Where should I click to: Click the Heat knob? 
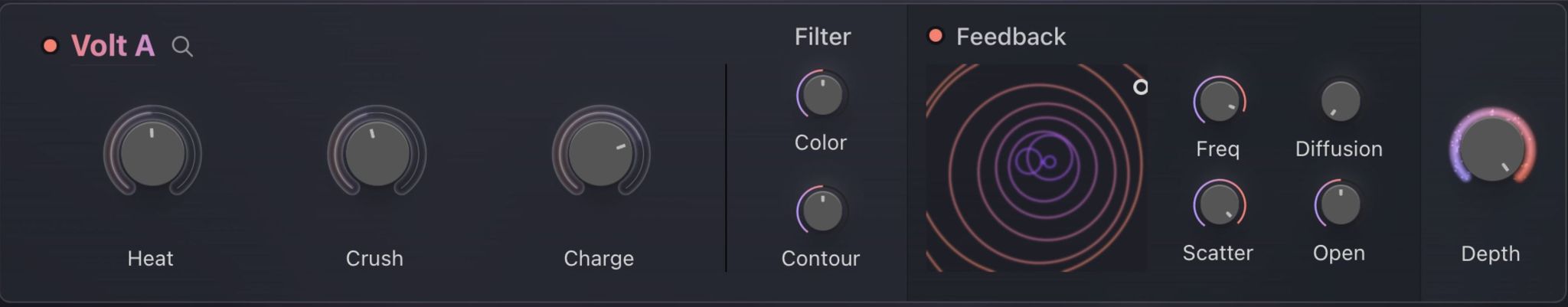click(152, 154)
